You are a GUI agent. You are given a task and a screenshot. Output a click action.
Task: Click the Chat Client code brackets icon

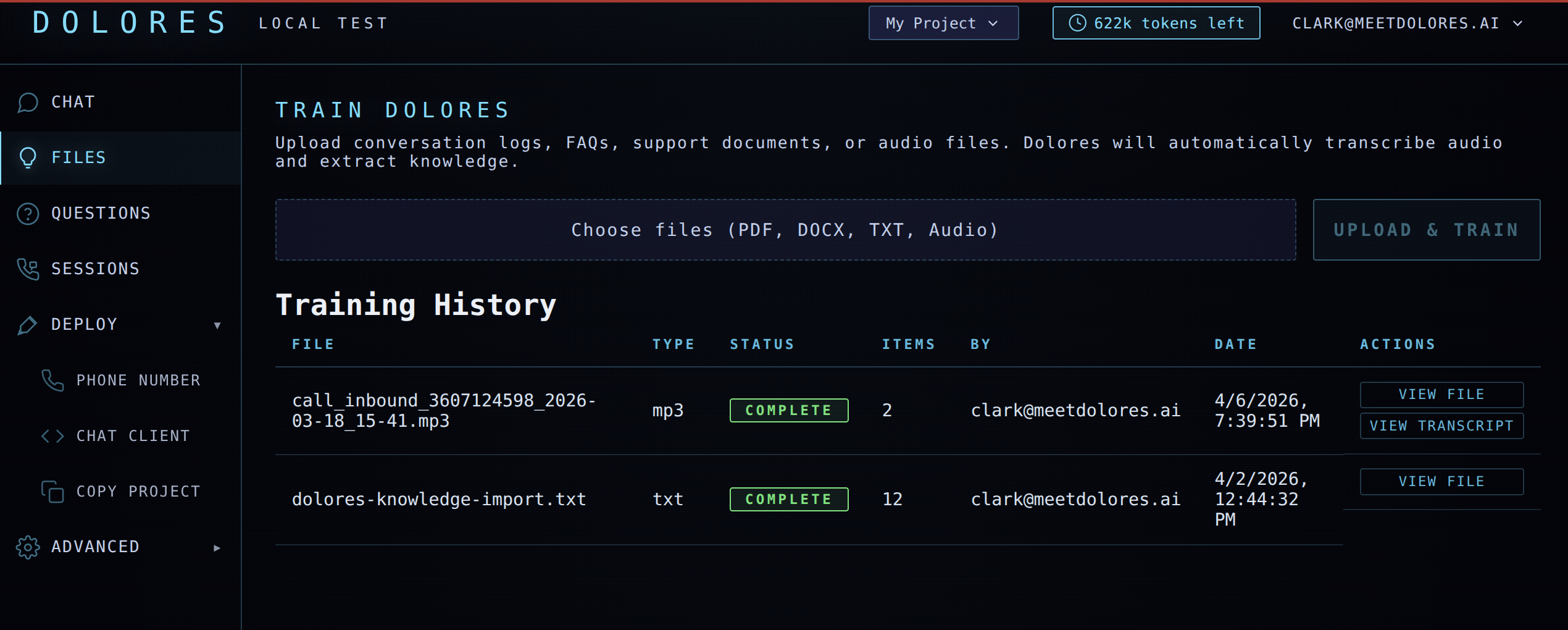click(52, 436)
